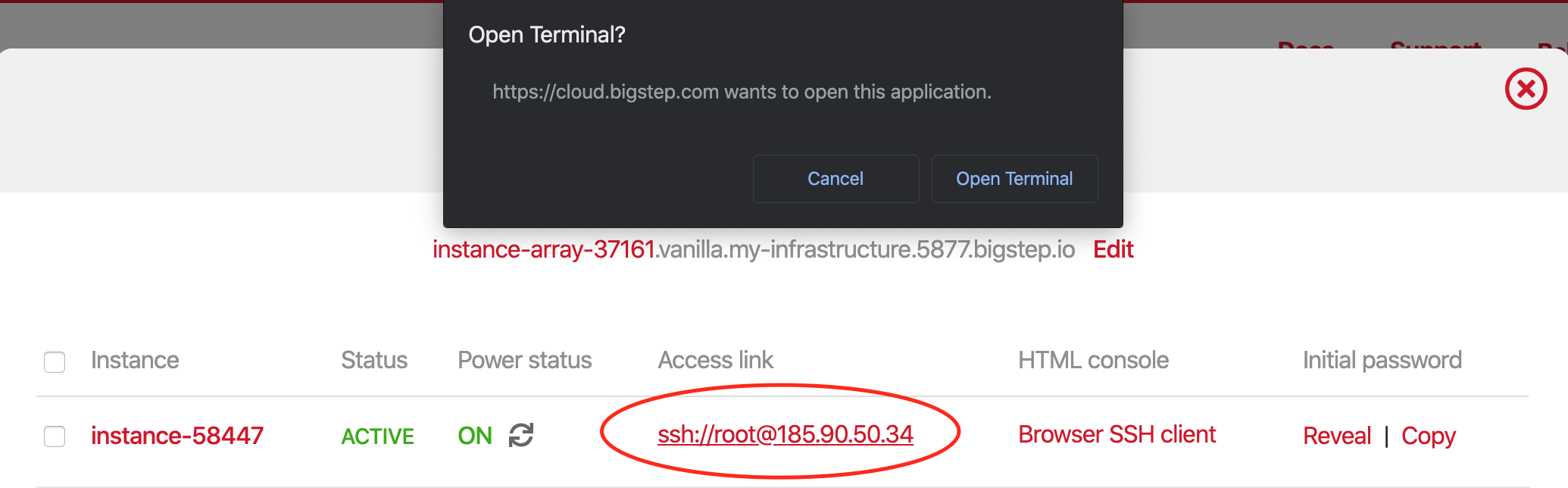This screenshot has height=488, width=1568.
Task: Toggle the select-all instances header checkbox
Action: tap(55, 361)
